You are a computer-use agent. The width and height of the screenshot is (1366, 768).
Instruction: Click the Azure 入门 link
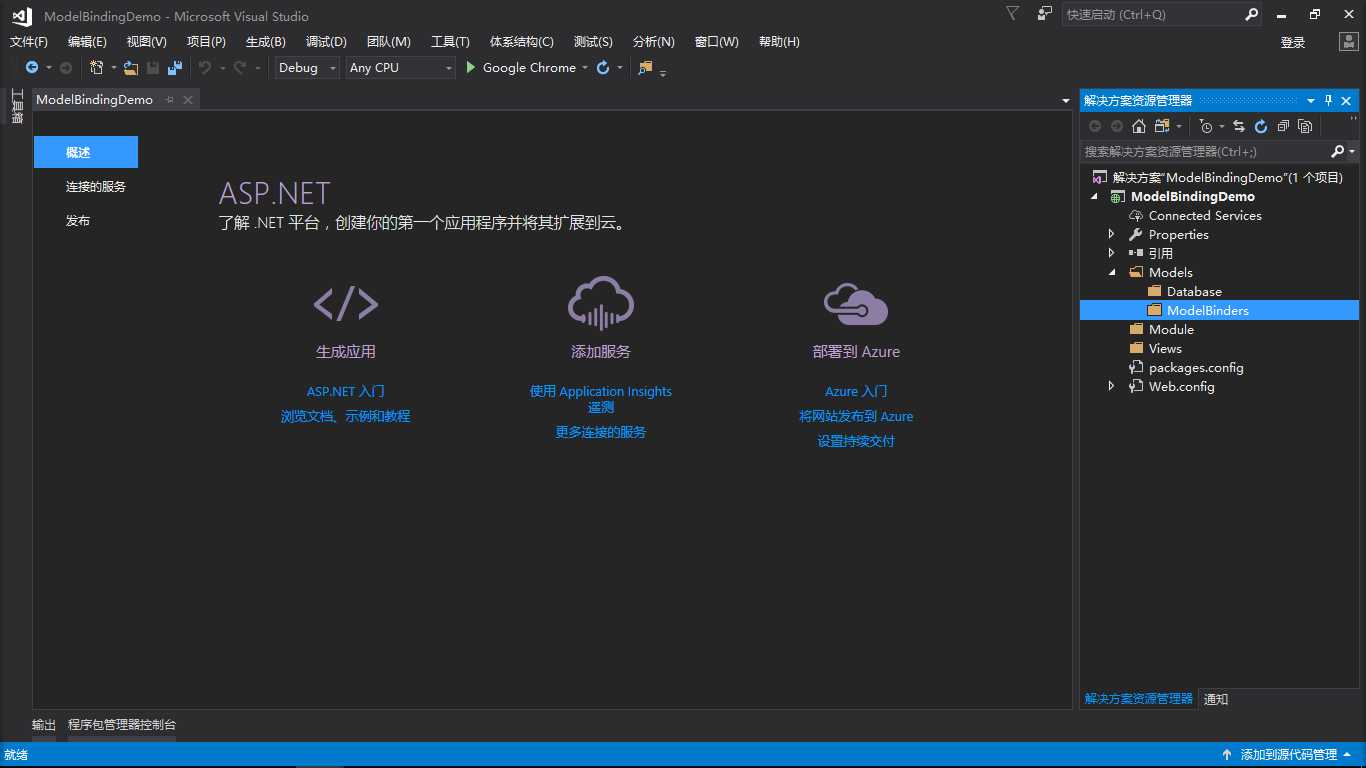tap(856, 391)
